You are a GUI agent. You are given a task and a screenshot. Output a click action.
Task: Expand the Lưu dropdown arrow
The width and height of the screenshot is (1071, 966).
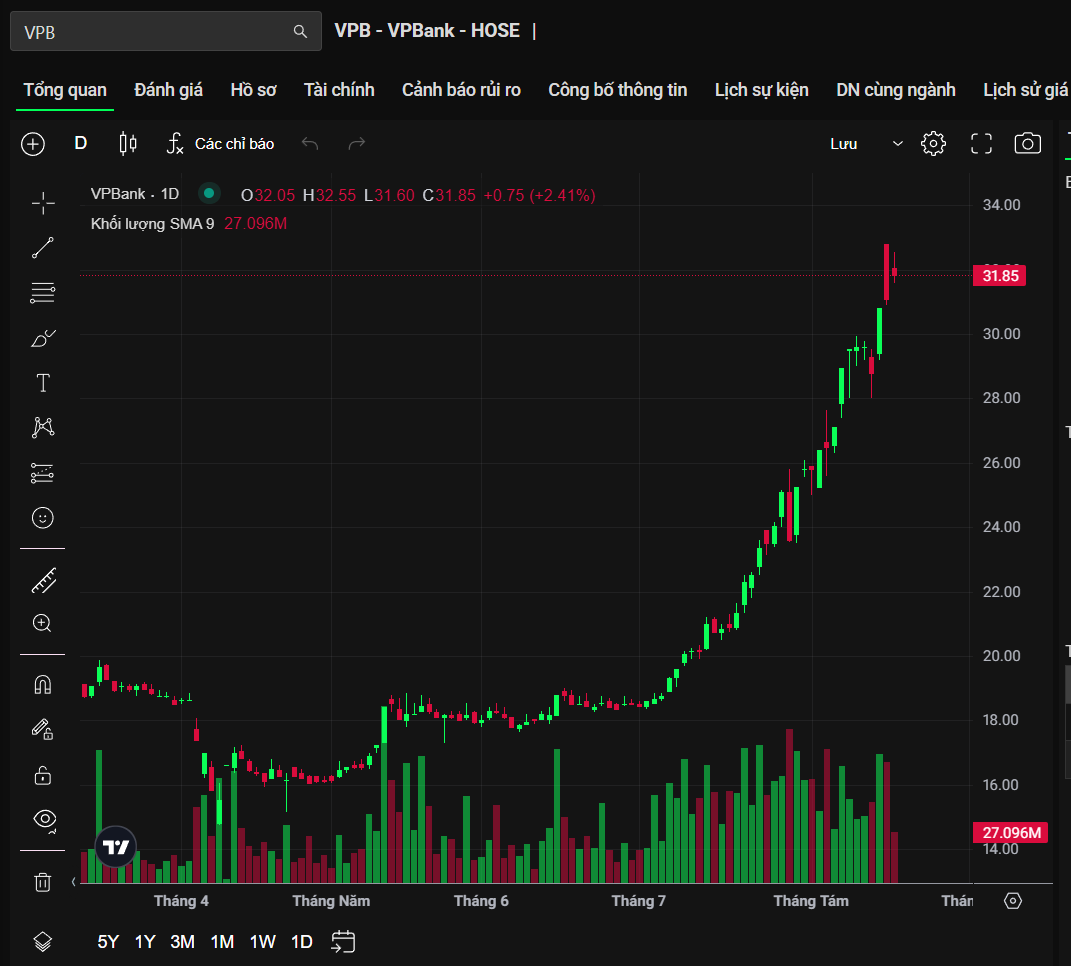pyautogui.click(x=898, y=143)
